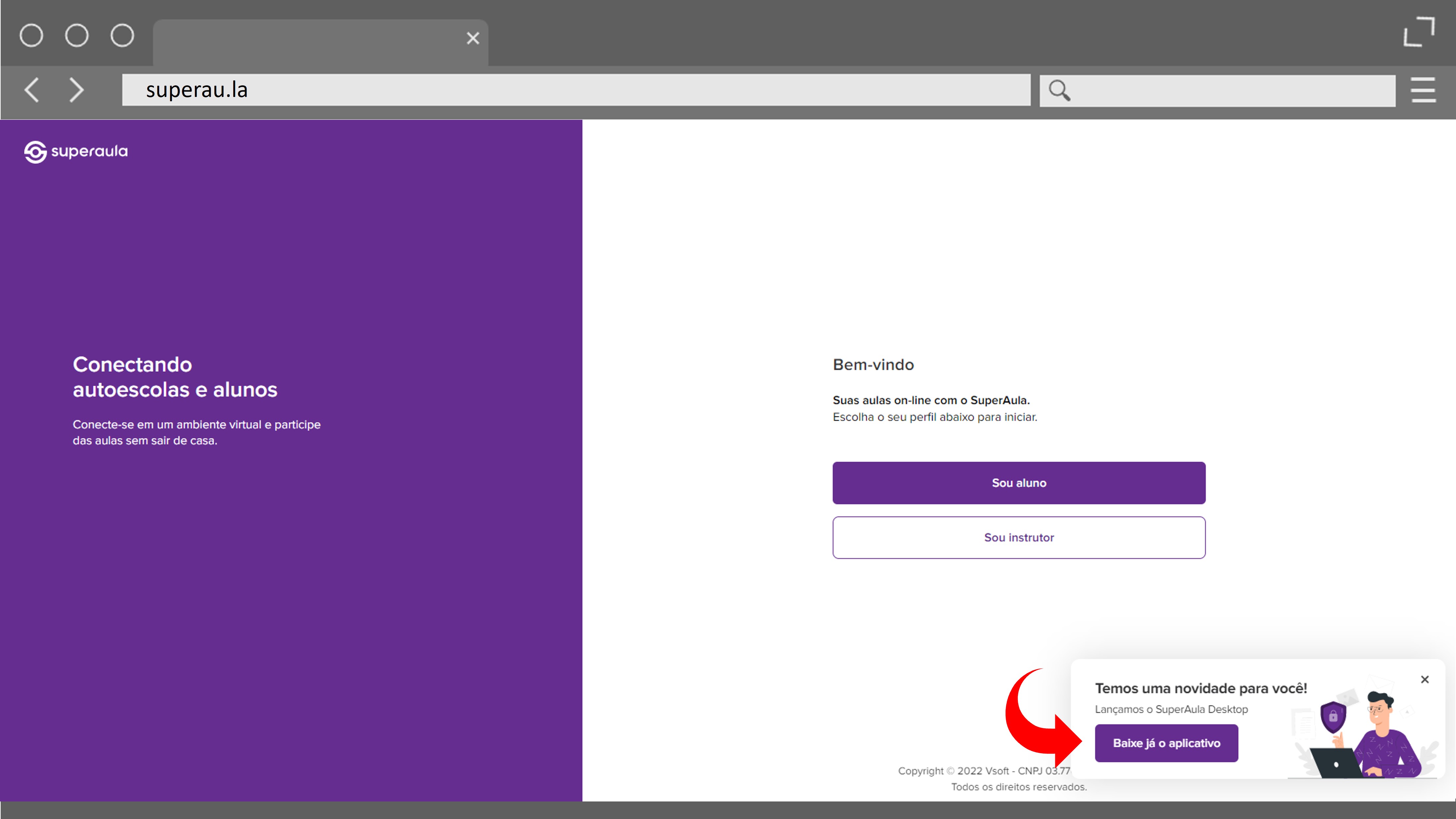Click the browser forward arrow
The image size is (1456, 819).
point(76,90)
